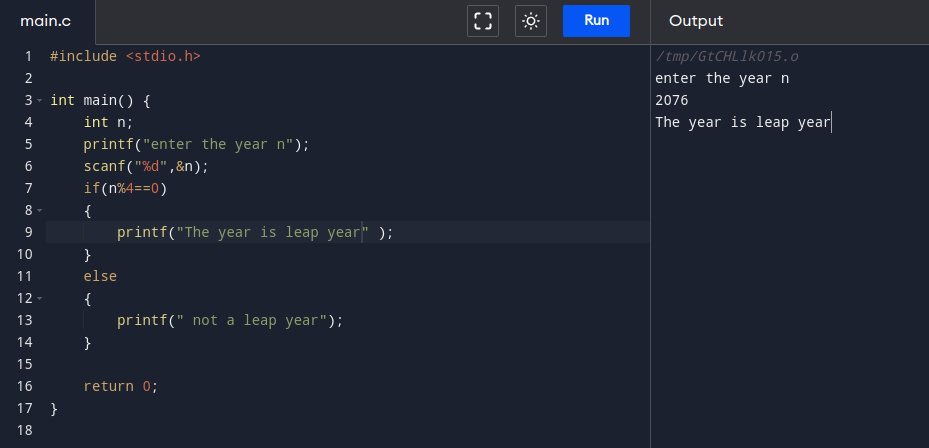Click the '2076' input value in output

point(672,100)
